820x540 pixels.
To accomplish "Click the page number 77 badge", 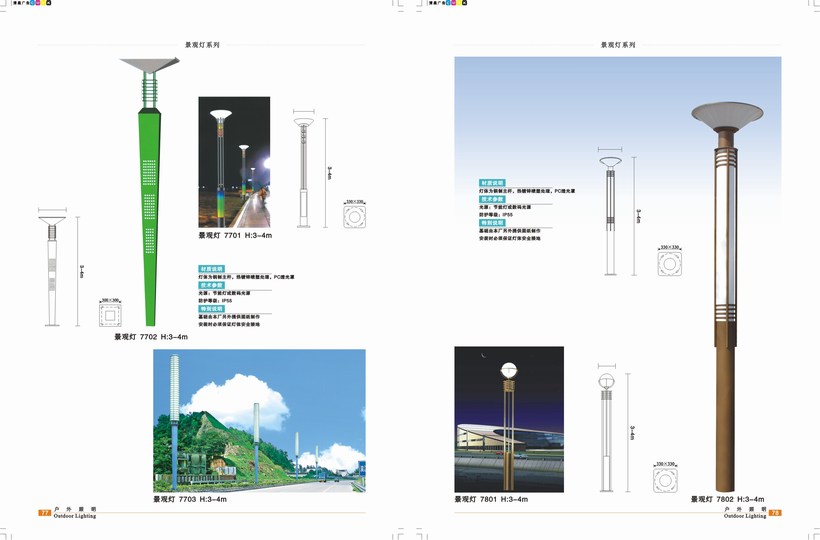I will pos(44,512).
